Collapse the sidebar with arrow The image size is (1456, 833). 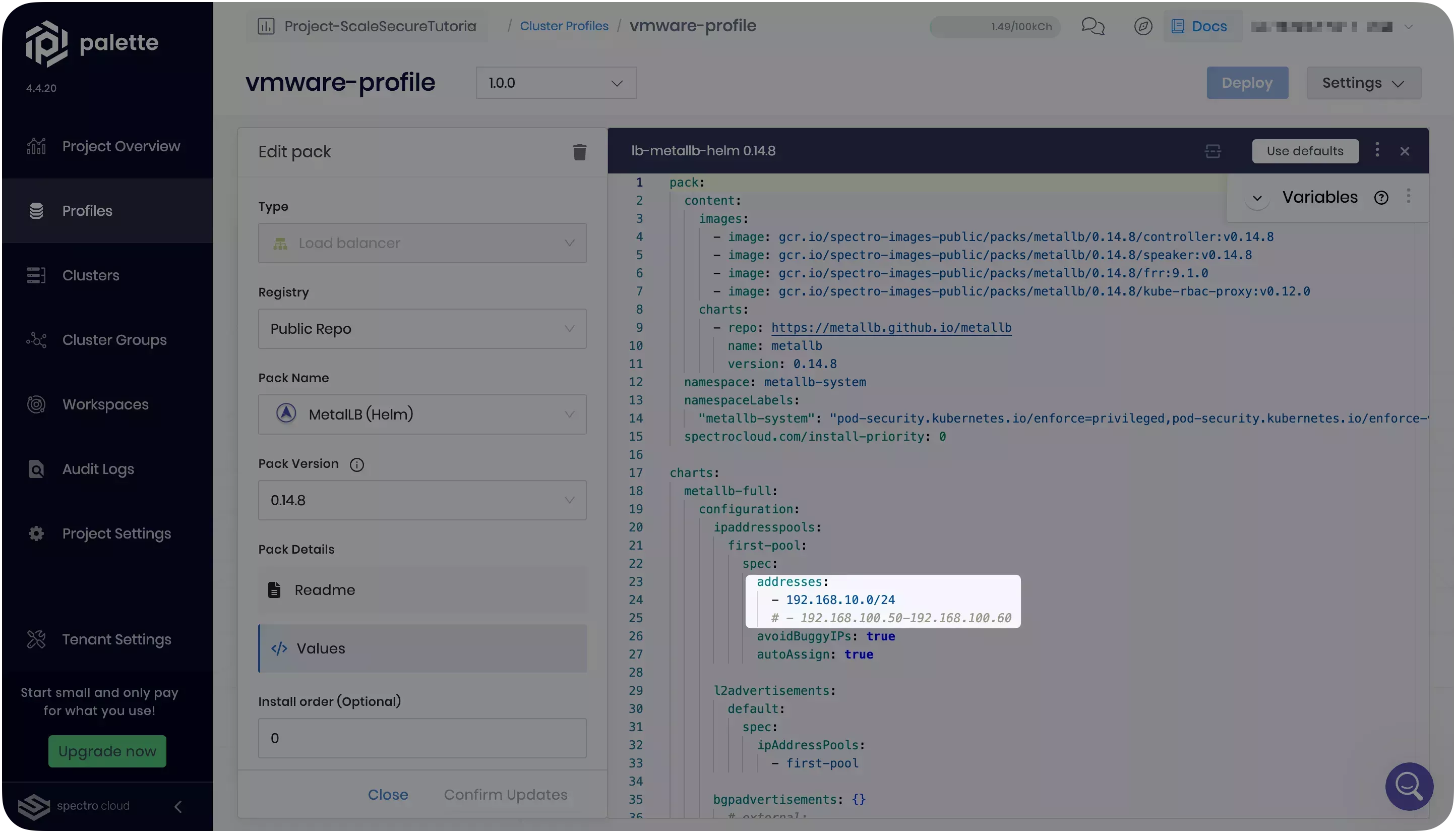[x=178, y=806]
